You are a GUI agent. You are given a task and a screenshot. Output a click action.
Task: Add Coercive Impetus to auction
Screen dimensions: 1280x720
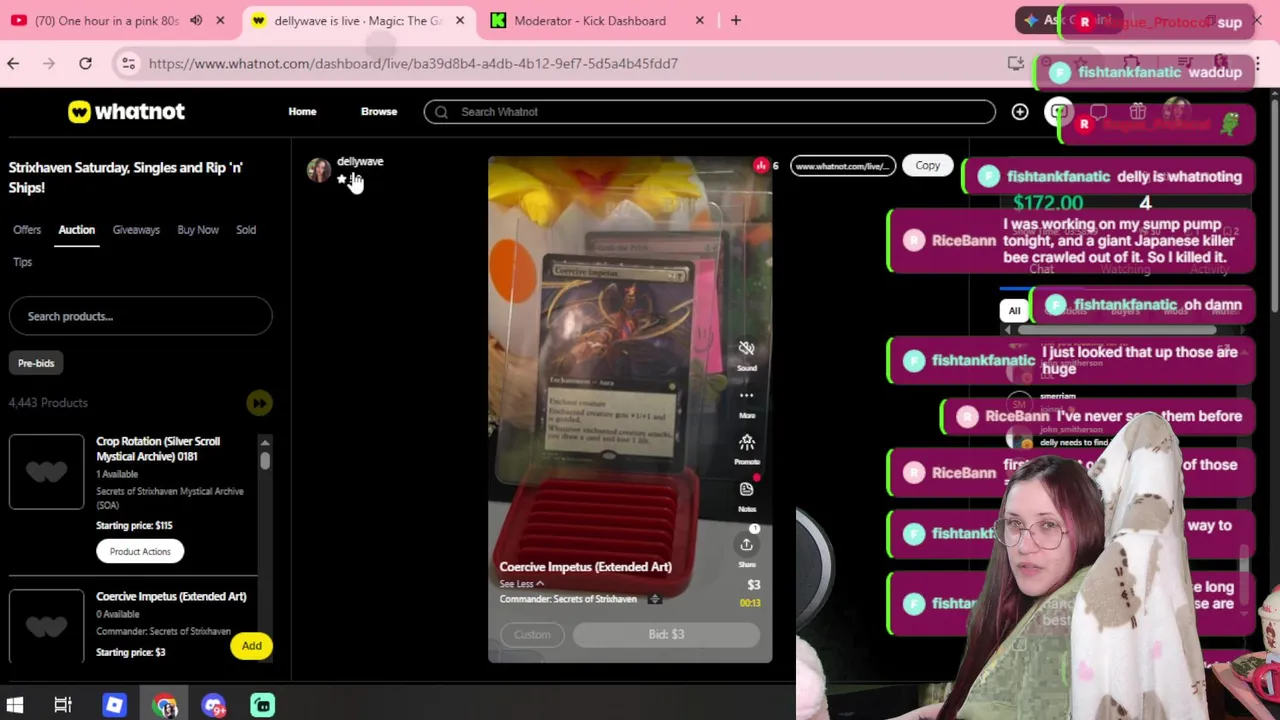point(251,646)
